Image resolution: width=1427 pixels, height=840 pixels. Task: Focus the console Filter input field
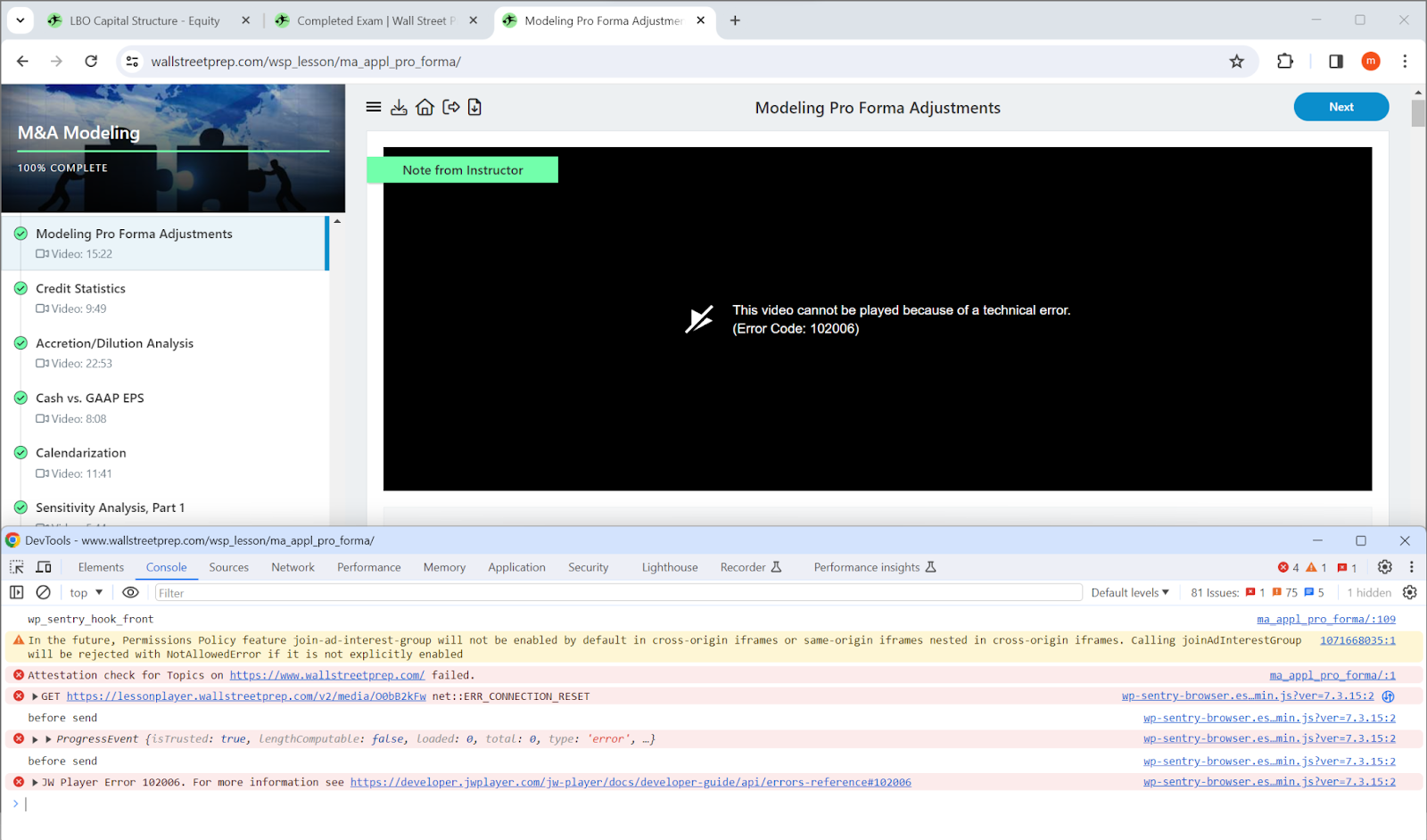[x=618, y=593]
